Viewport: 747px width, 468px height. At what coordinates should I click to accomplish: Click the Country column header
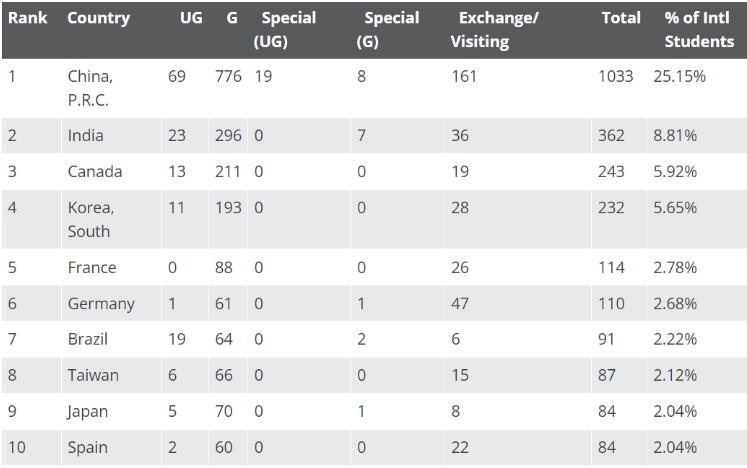click(x=99, y=19)
